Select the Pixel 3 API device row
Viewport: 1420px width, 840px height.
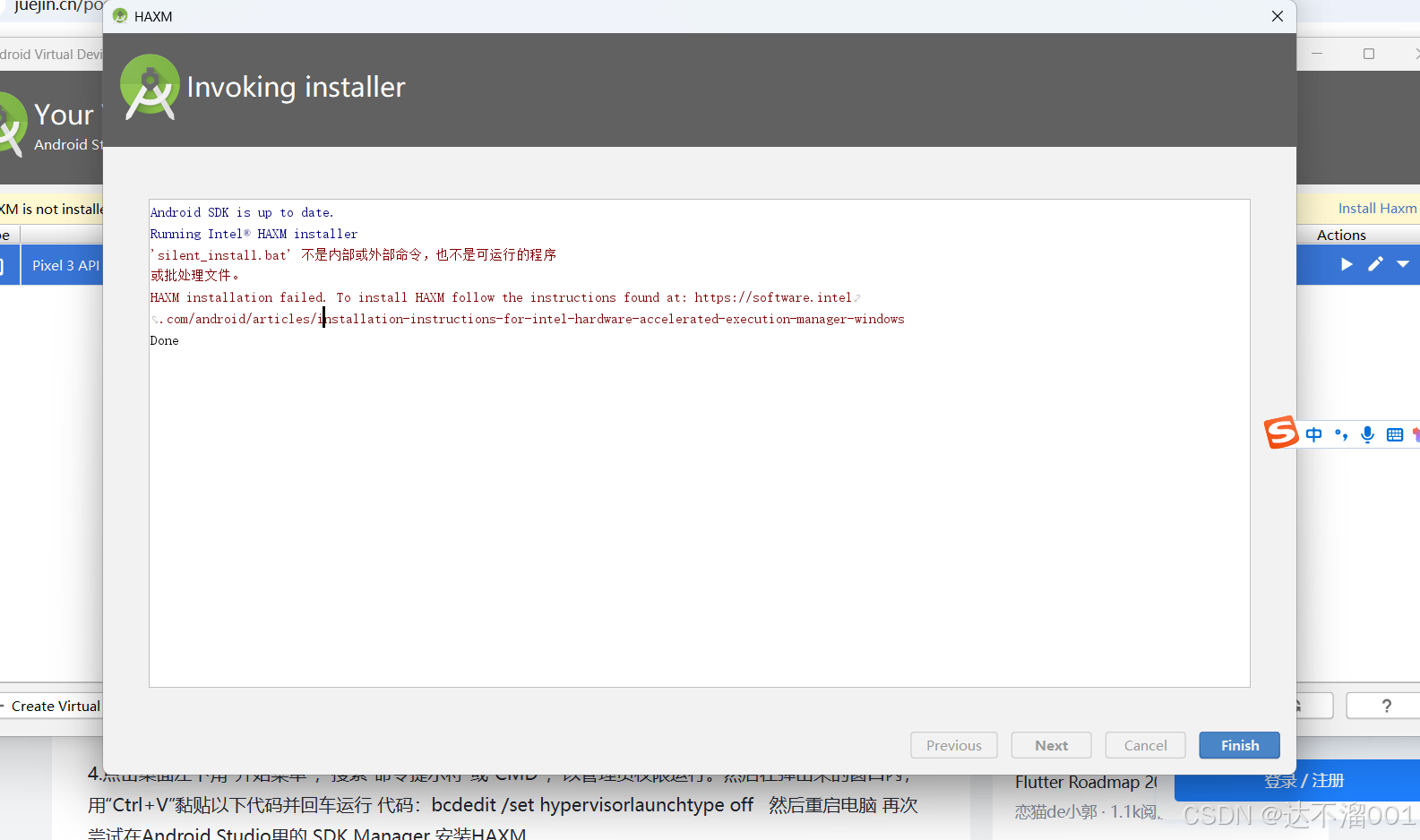pos(52,265)
